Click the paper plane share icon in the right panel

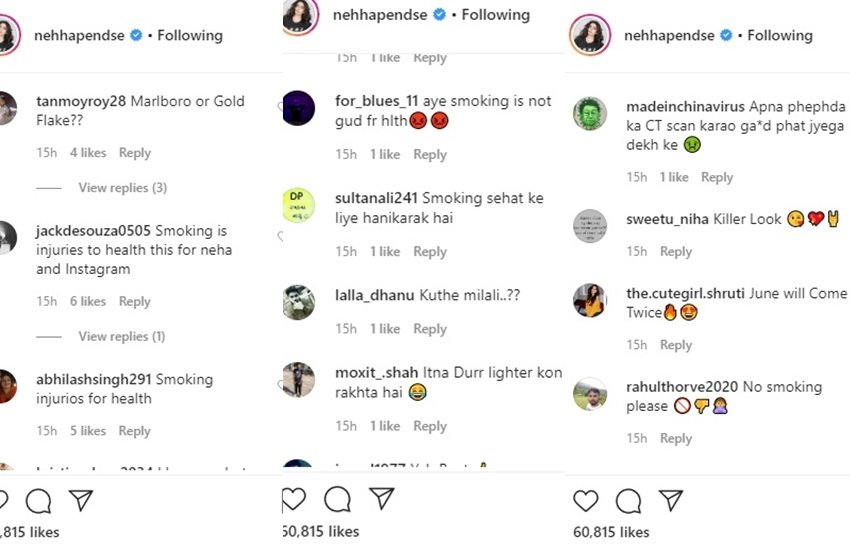click(x=671, y=501)
